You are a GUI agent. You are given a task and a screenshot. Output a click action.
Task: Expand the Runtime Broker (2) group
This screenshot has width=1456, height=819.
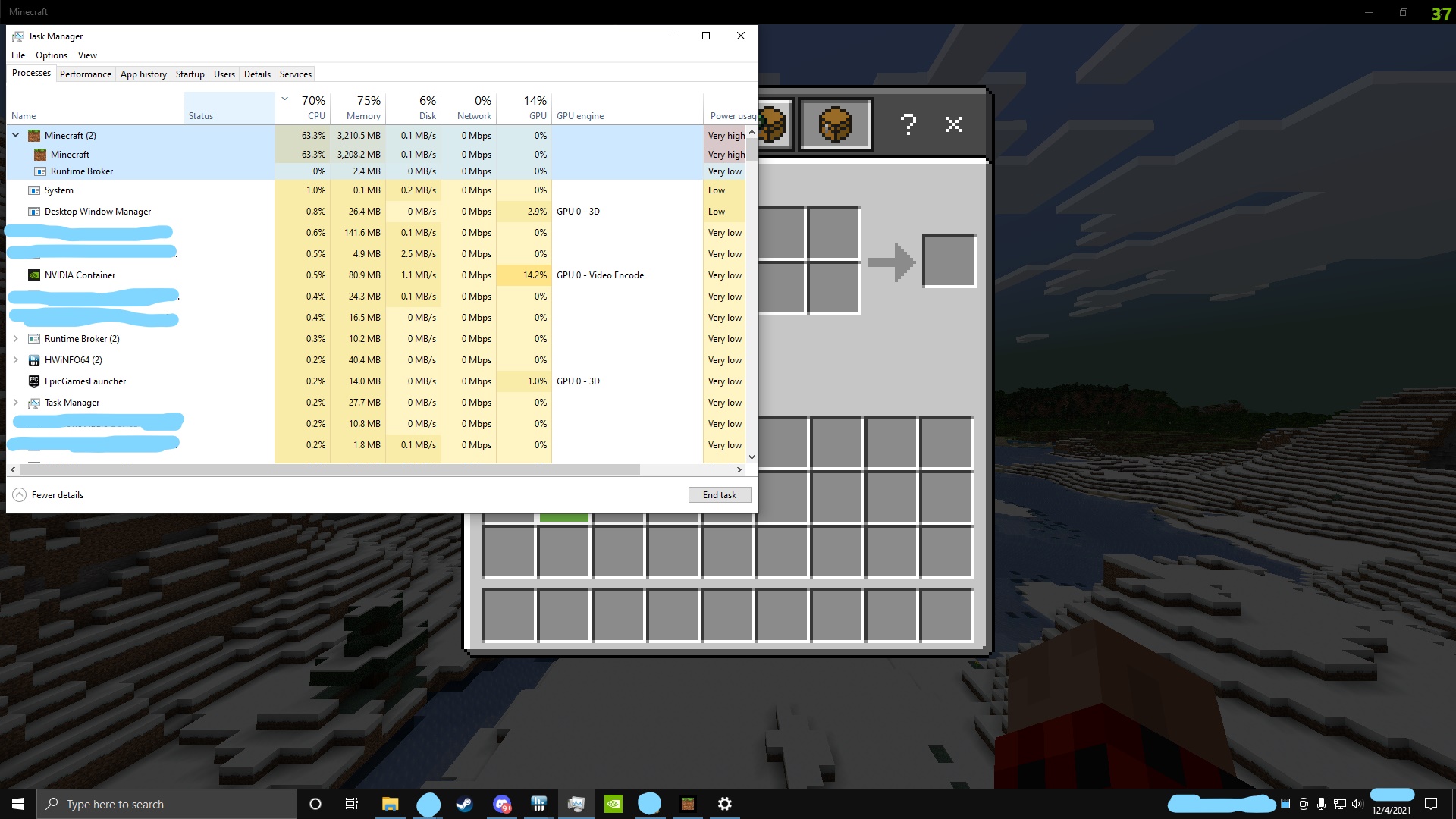coord(16,339)
